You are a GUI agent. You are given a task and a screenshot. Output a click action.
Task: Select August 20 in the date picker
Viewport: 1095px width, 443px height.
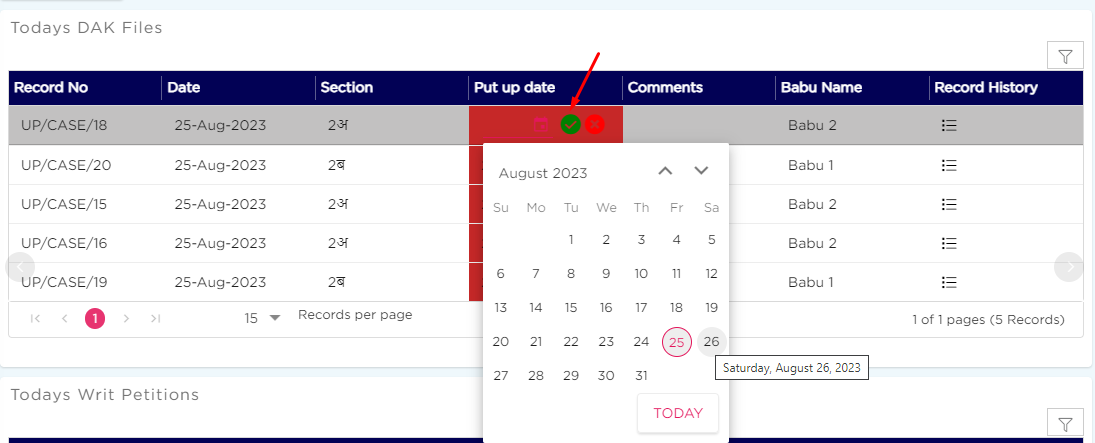pos(501,342)
